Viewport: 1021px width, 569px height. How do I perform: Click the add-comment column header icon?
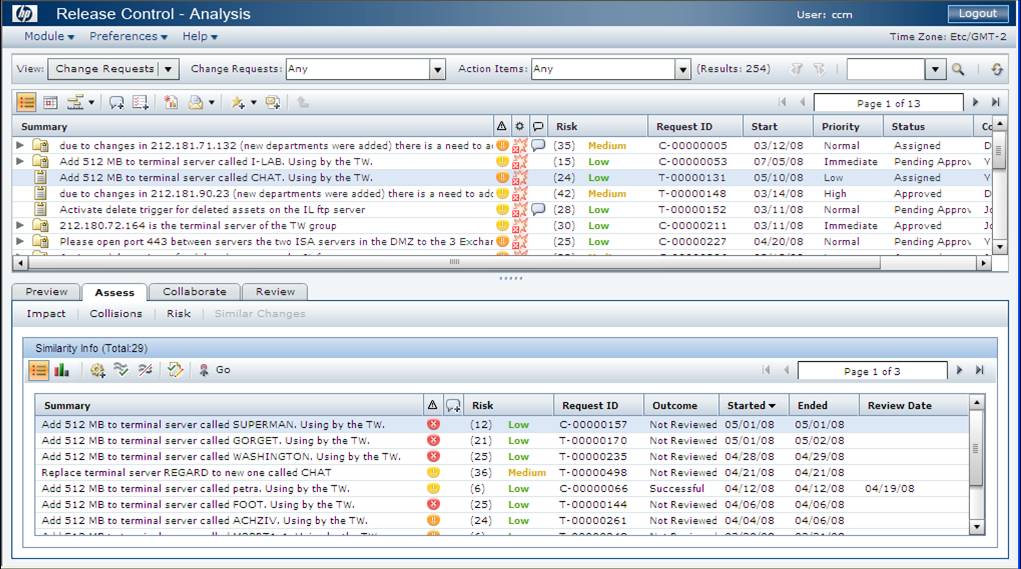453,406
